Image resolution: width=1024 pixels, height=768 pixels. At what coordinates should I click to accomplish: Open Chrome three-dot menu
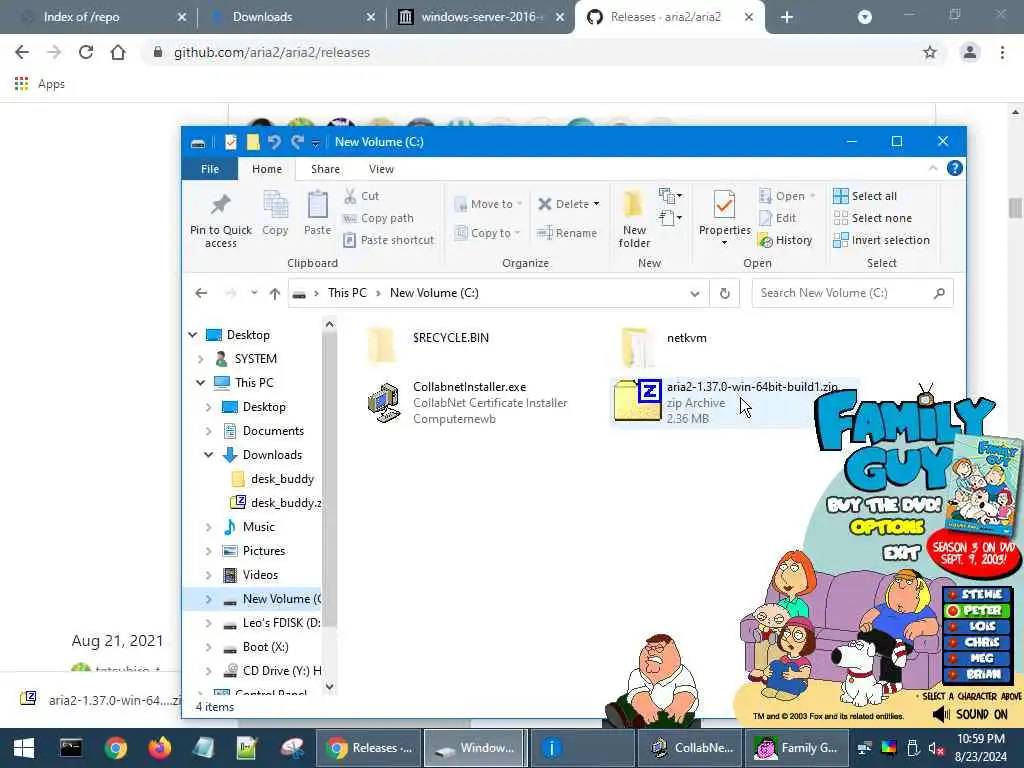pos(1002,52)
